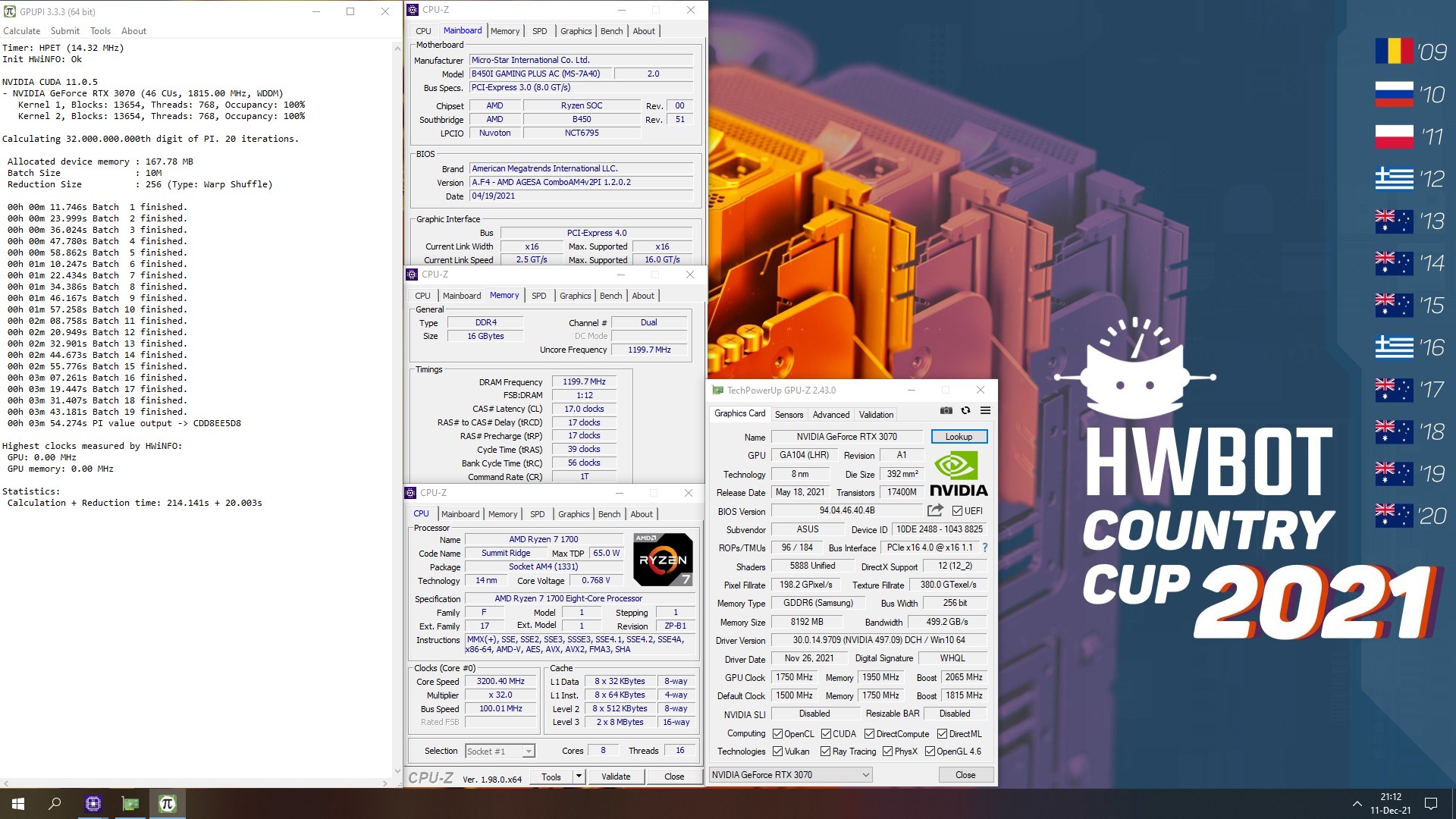
Task: Toggle the DirectML checkbox
Action: point(942,734)
